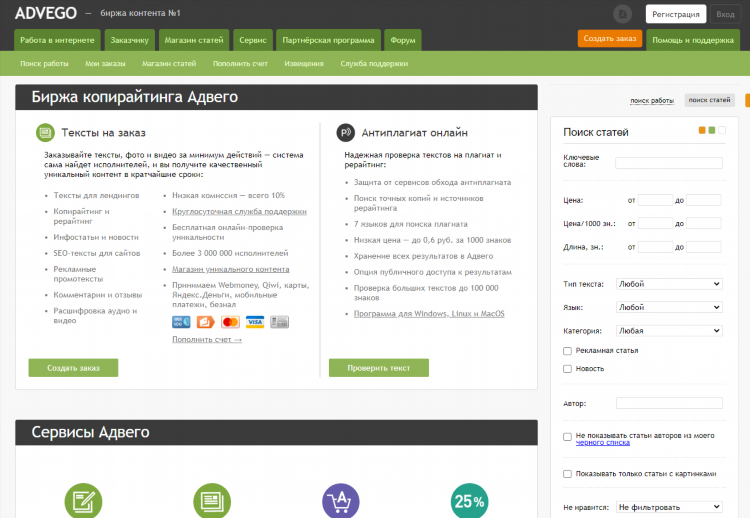Click the VISA payment icon
750x518 pixels.
pyautogui.click(x=255, y=322)
